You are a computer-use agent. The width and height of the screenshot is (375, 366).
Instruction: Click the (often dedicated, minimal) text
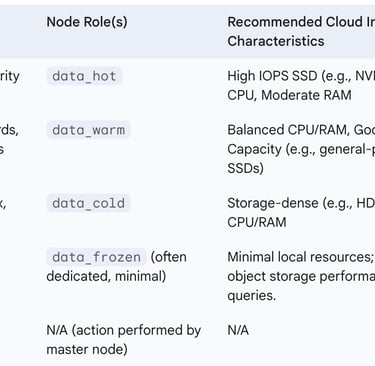click(116, 267)
